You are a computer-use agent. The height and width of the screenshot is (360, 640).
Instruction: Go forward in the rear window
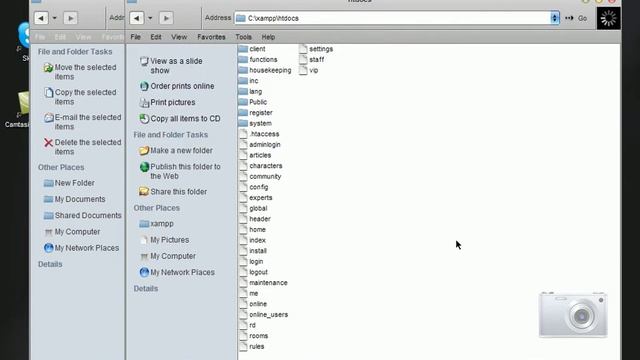pyautogui.click(x=71, y=18)
